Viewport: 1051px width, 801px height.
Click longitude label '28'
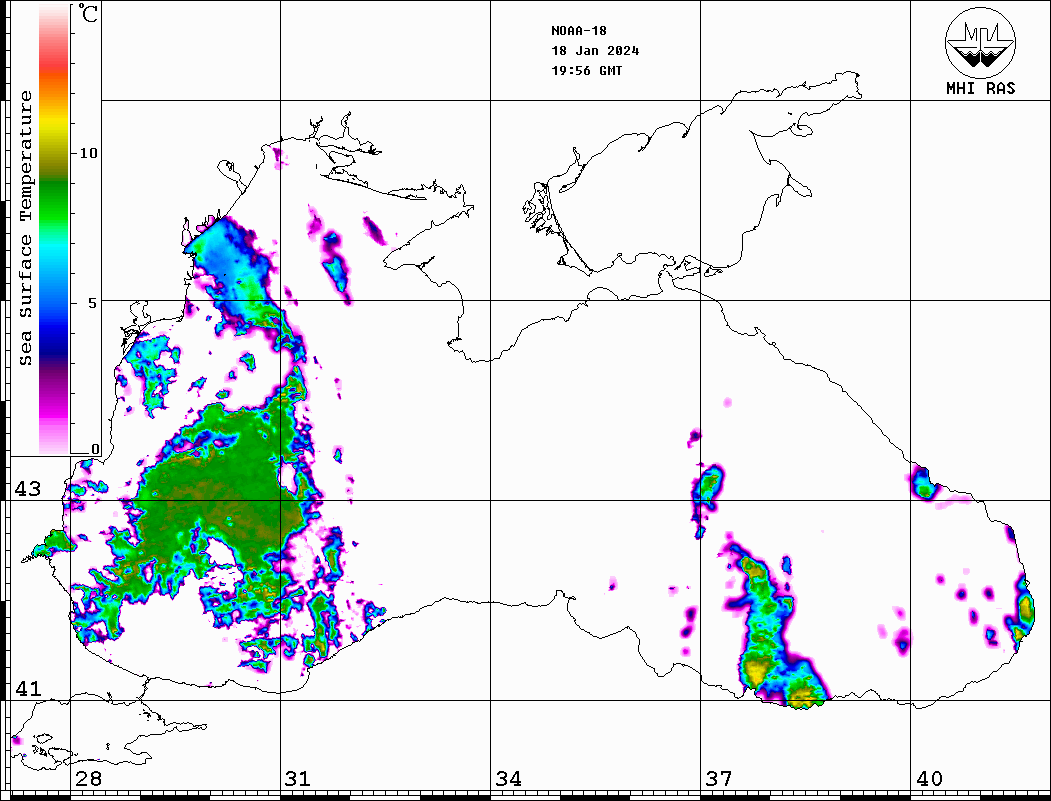(x=88, y=779)
